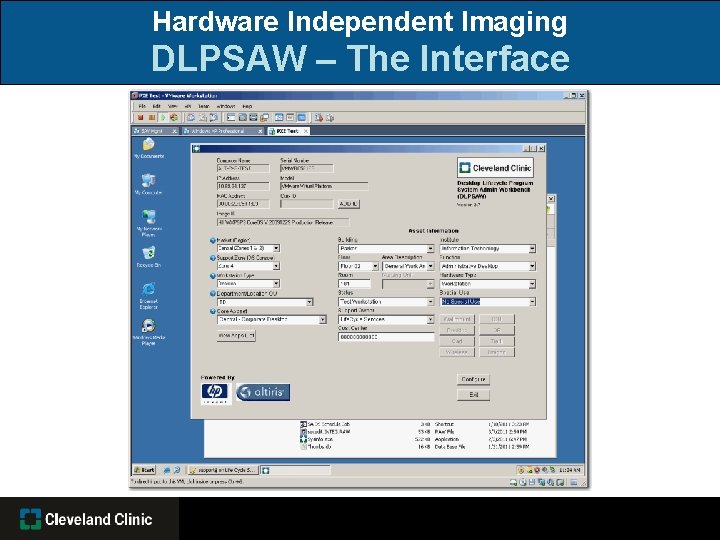
Task: Click the Cleveland Clinic logo in DLPSAW window
Action: (495, 168)
